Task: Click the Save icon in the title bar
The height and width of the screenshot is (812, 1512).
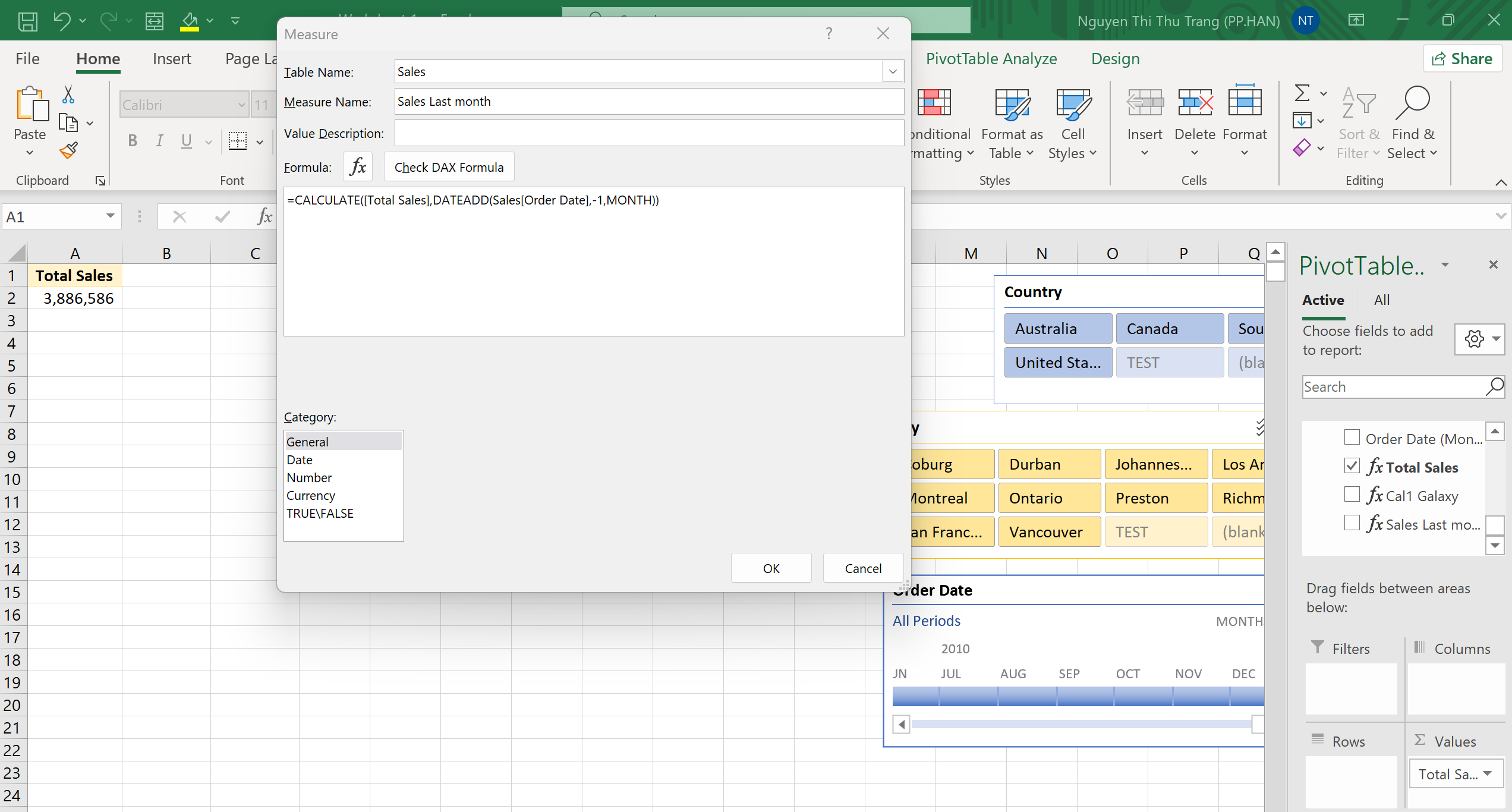Action: (27, 21)
